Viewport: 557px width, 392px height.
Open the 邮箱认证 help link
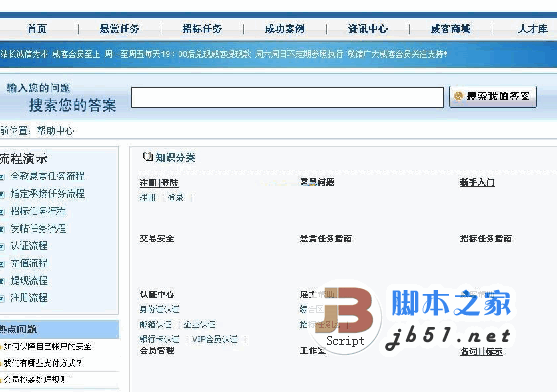point(156,324)
